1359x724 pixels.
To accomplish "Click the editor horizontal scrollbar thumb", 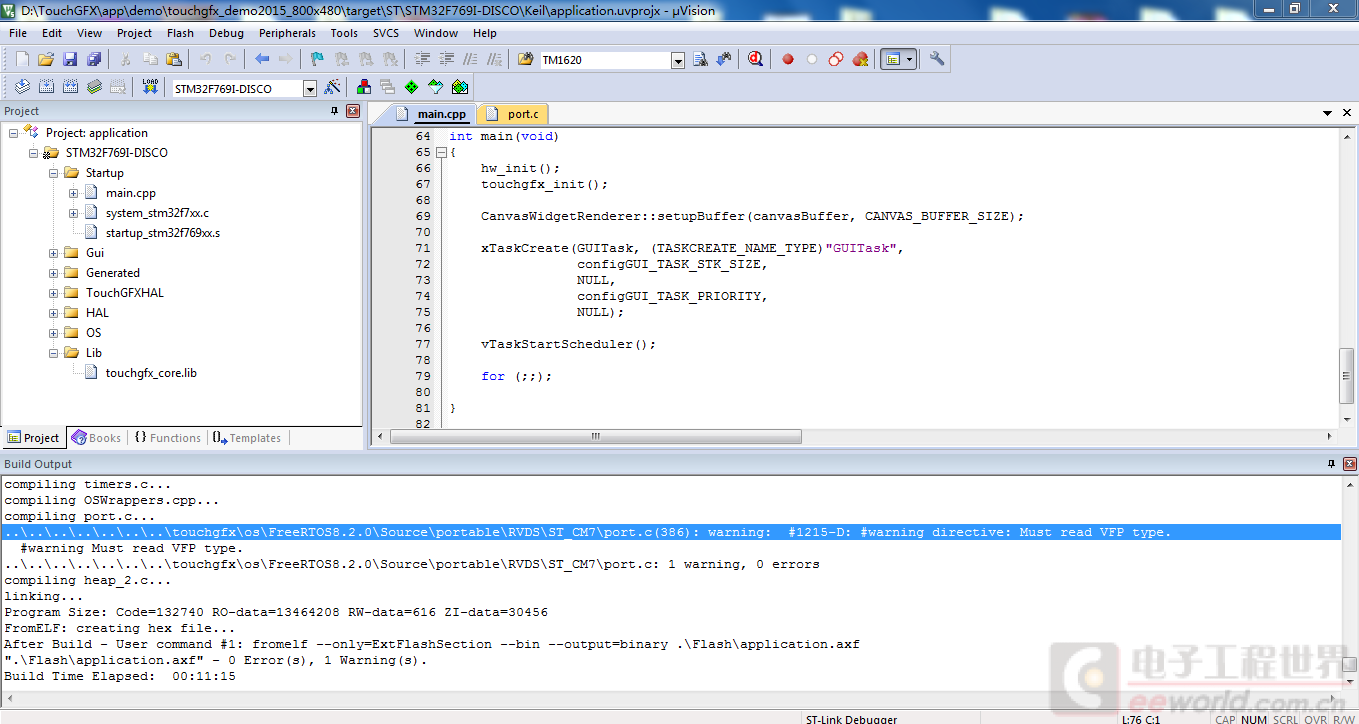I will [596, 437].
